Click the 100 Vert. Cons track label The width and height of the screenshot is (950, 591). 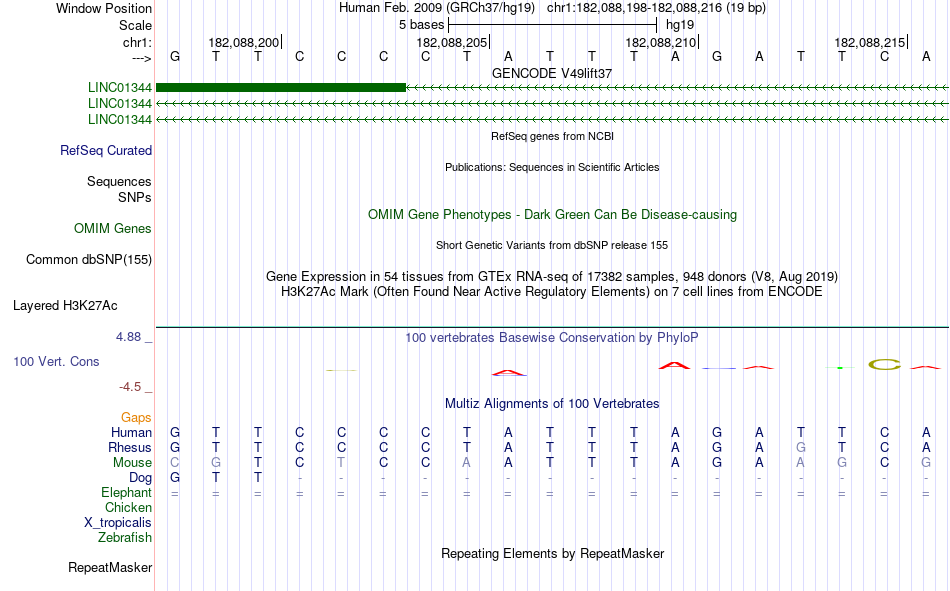pos(56,361)
